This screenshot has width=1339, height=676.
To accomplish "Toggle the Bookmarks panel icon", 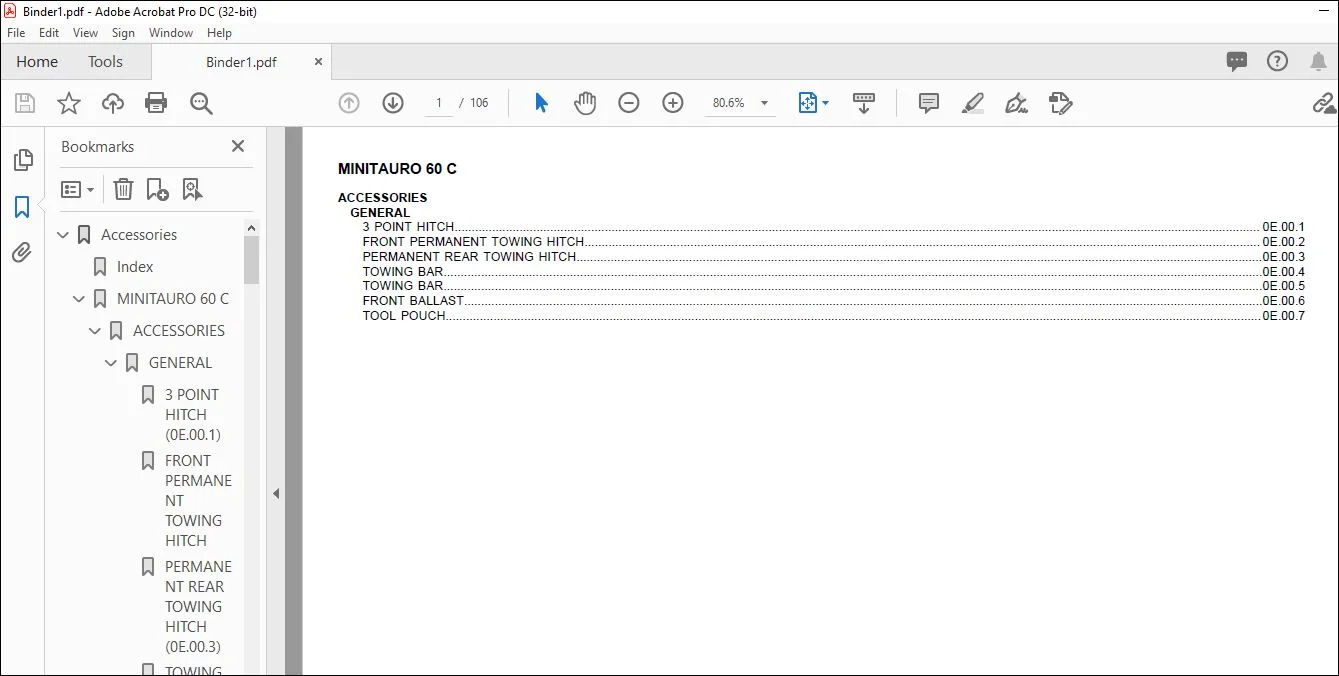I will pos(22,207).
